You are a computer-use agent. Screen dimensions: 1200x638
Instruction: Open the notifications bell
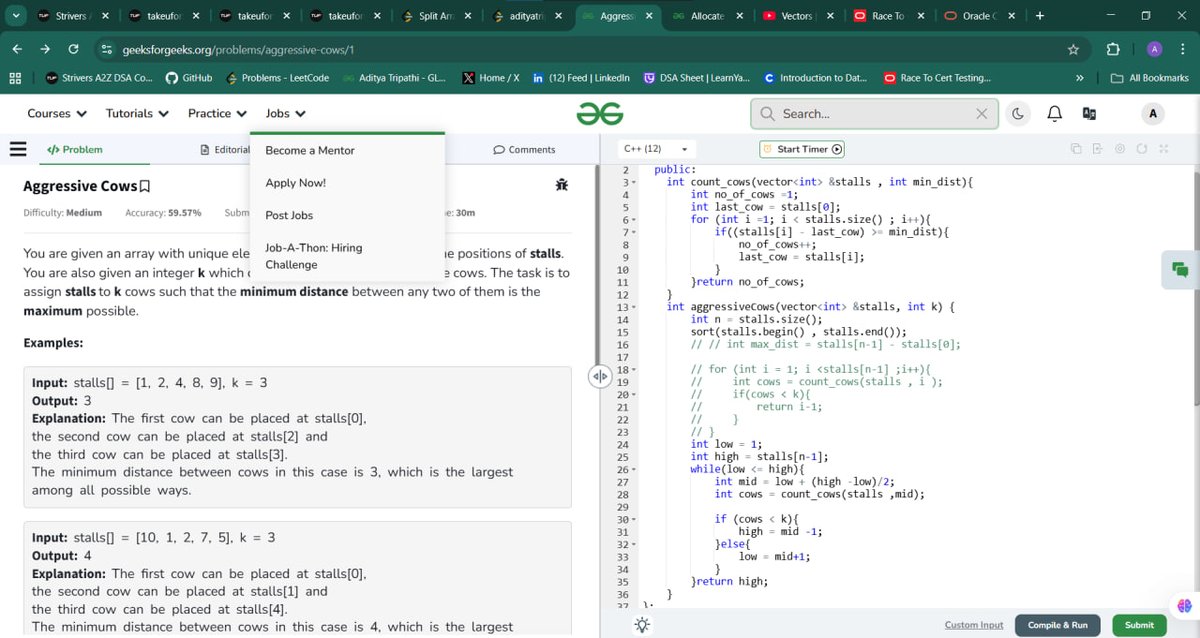tap(1053, 114)
